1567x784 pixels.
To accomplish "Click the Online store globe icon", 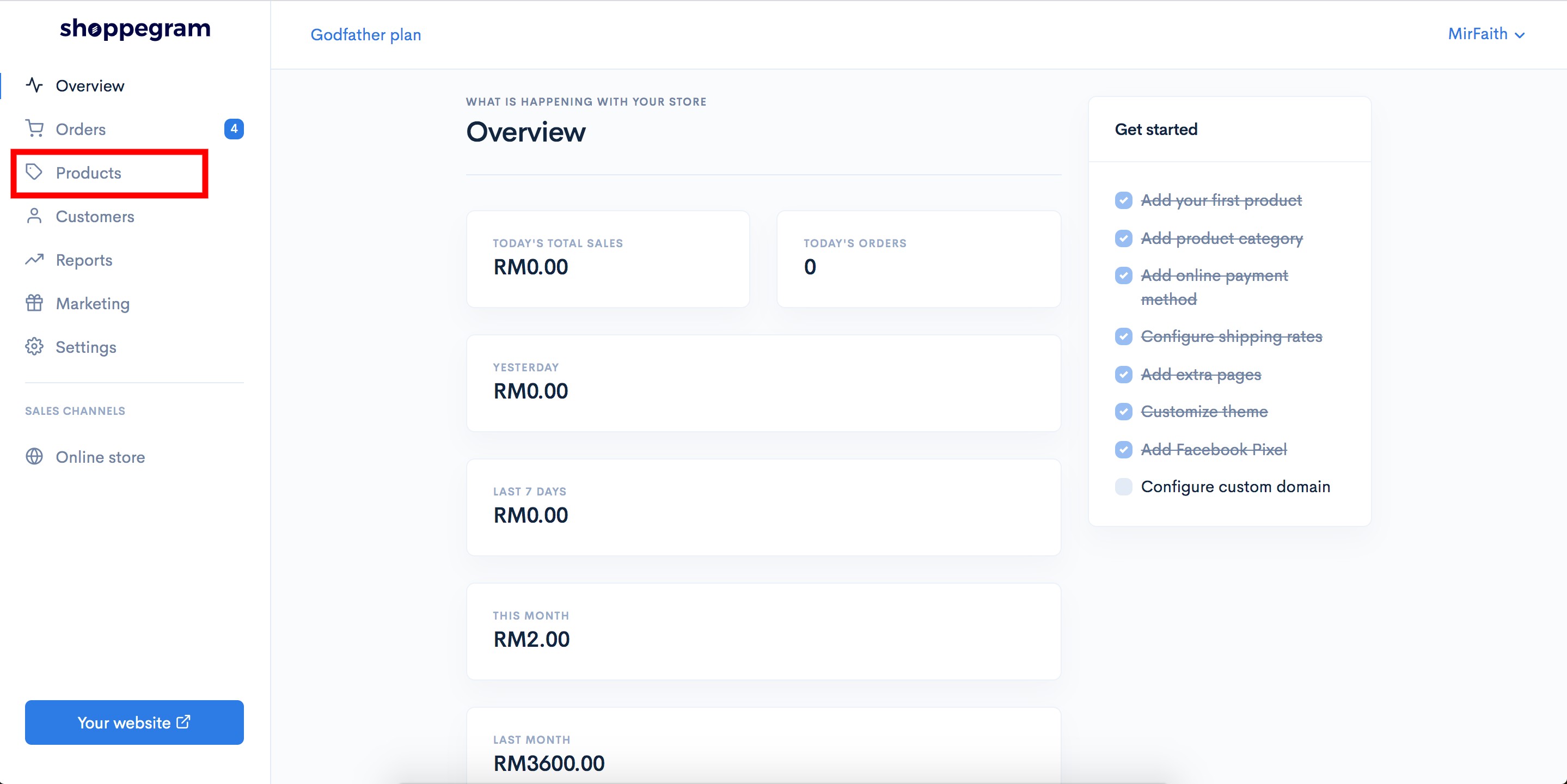I will 34,457.
